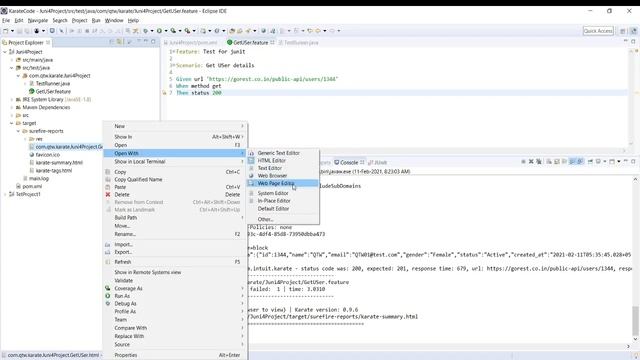Image resolution: width=640 pixels, height=360 pixels.
Task: Open the File menu
Action: 6,20
